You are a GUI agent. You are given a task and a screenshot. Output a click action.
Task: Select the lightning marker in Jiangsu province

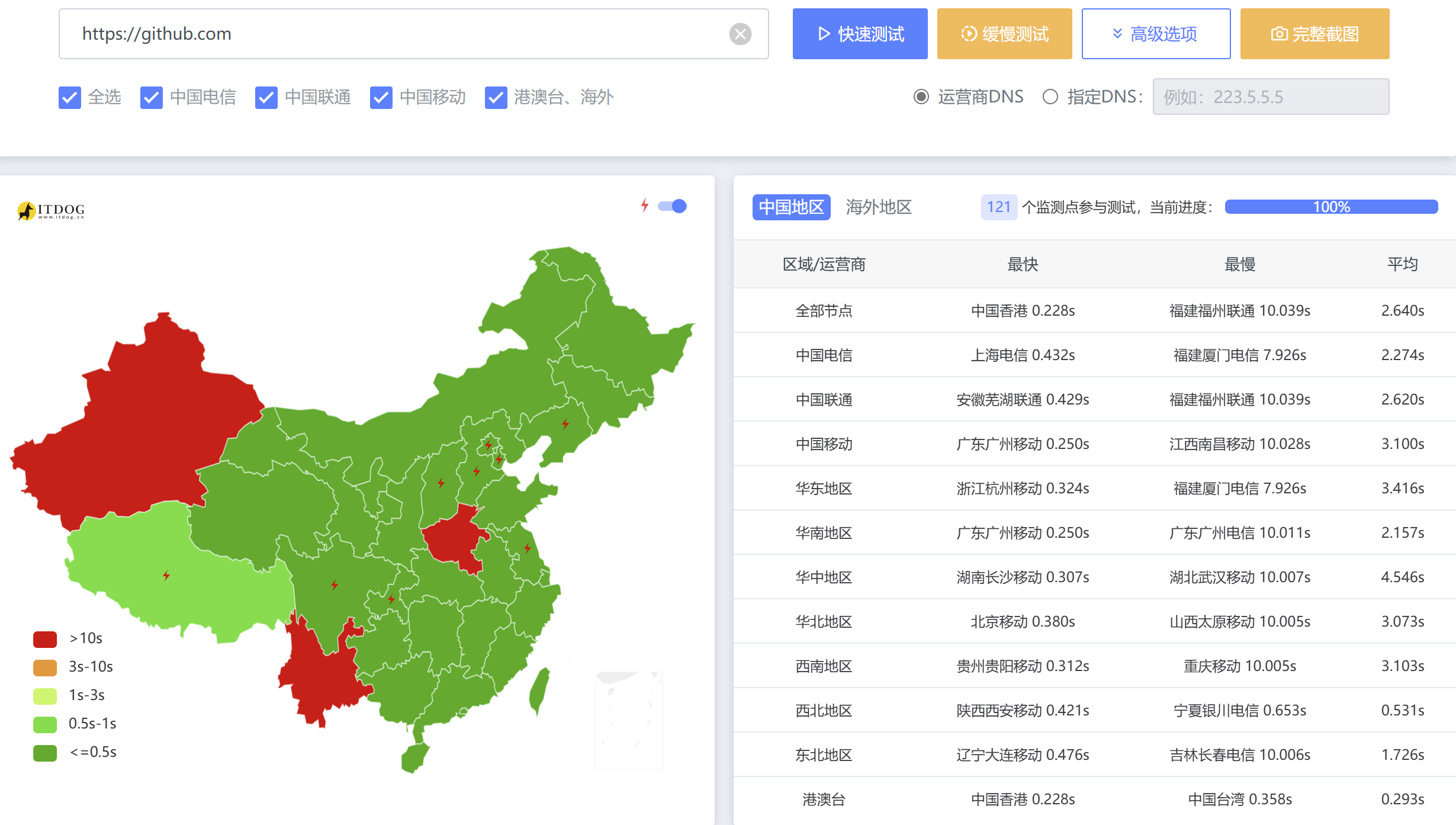527,548
